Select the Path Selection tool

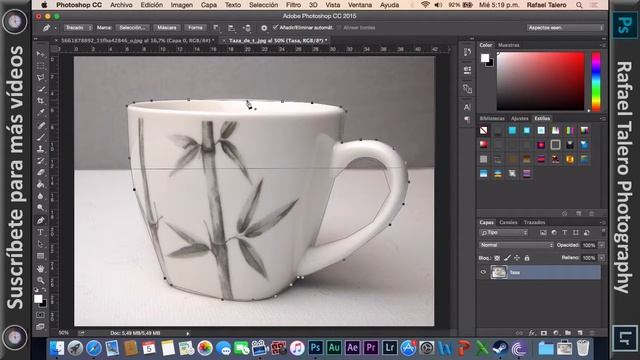pos(40,244)
